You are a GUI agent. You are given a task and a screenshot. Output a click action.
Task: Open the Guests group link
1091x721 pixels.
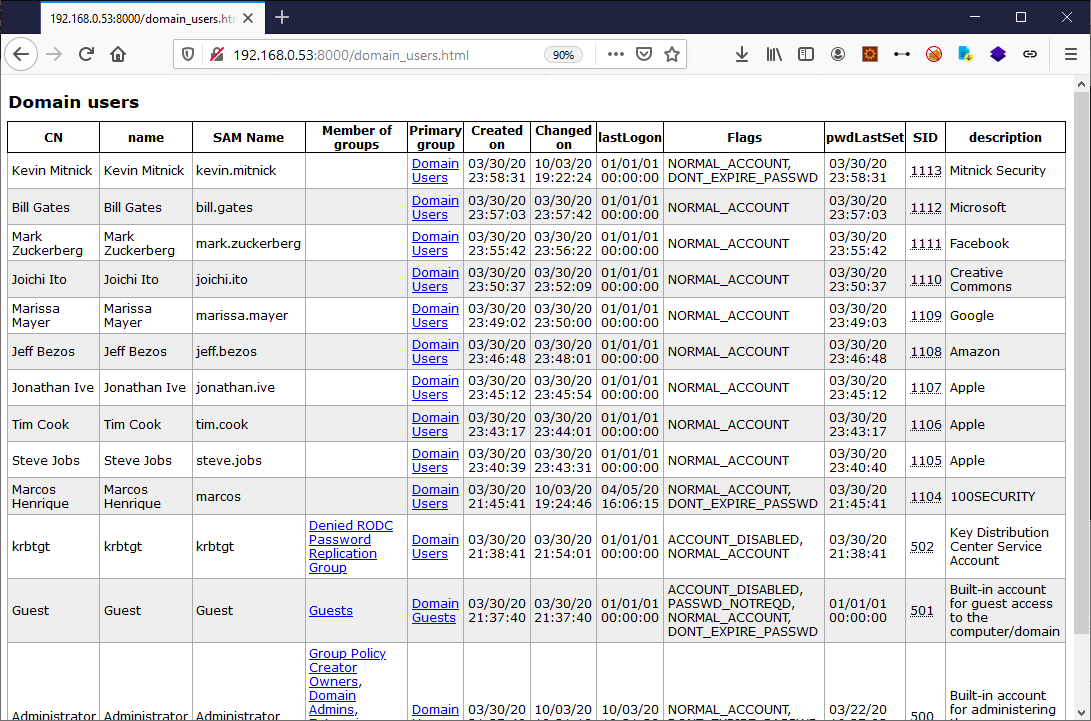[331, 610]
